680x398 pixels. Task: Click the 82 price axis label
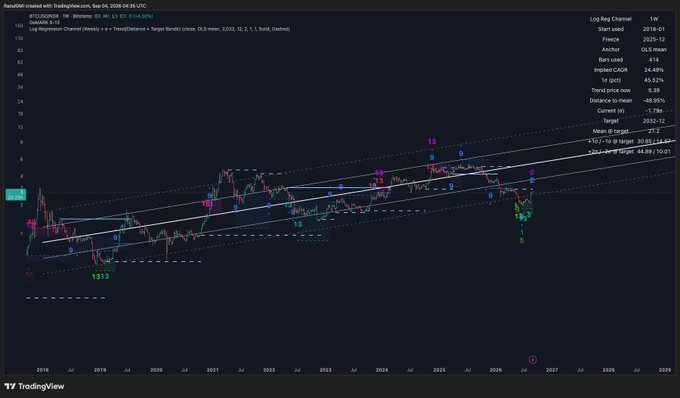(20, 50)
